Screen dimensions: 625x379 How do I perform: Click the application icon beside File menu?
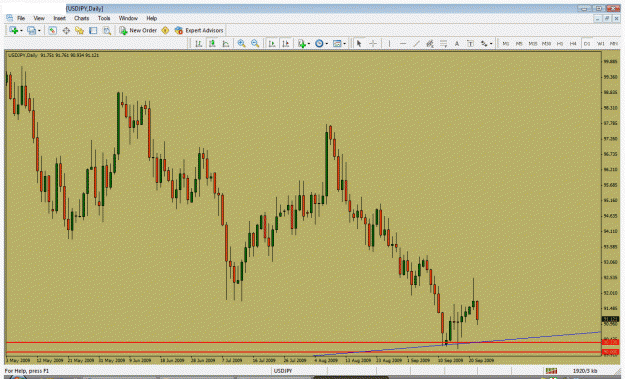[10, 18]
